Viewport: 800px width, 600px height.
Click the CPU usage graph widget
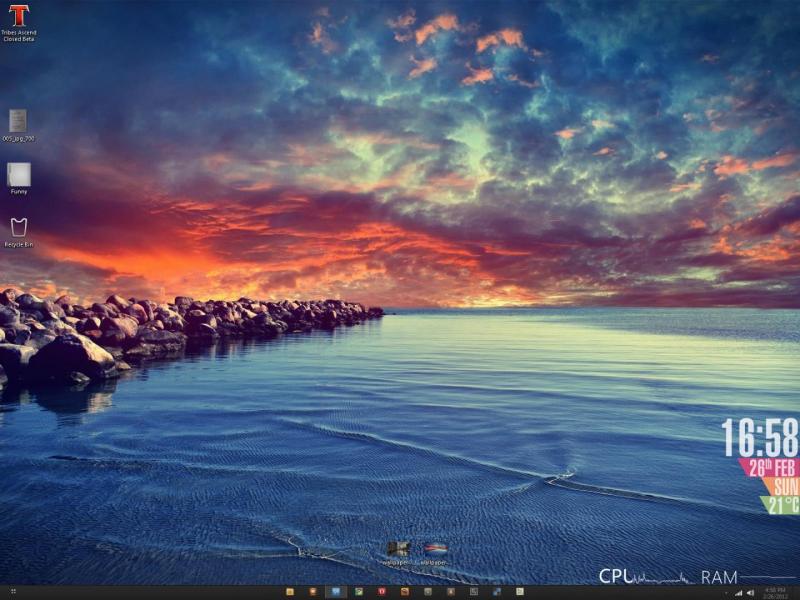coord(645,577)
